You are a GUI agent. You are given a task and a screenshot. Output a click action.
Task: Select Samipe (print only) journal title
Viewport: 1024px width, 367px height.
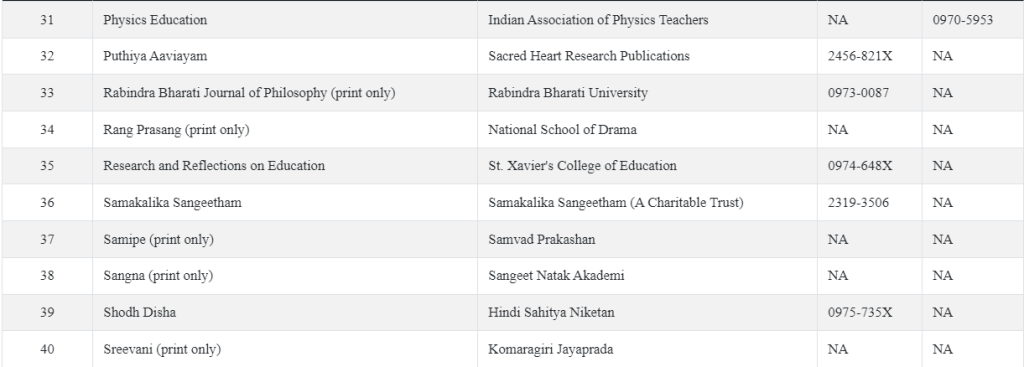[x=158, y=239]
